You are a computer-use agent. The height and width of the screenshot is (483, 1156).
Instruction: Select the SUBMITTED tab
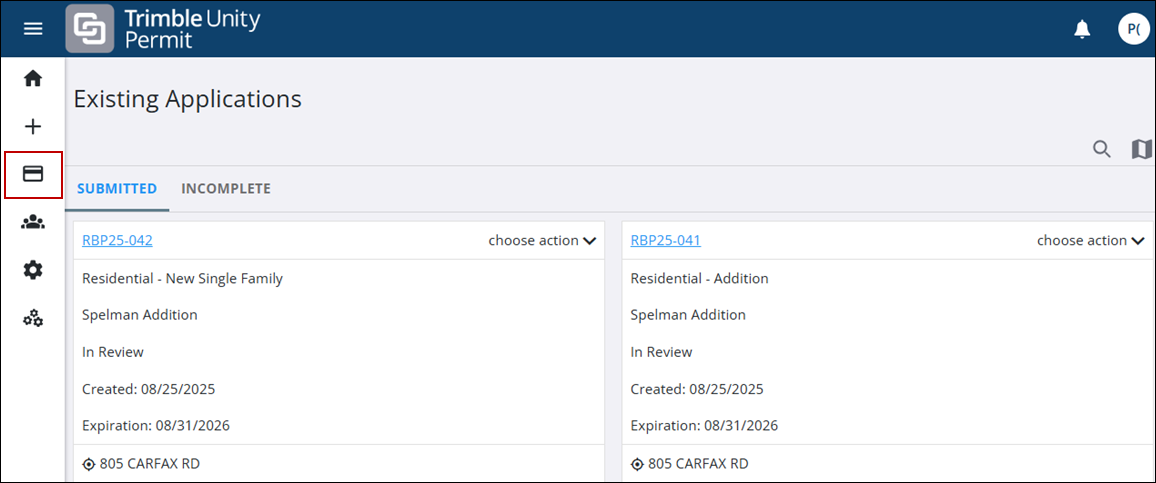[x=117, y=188]
